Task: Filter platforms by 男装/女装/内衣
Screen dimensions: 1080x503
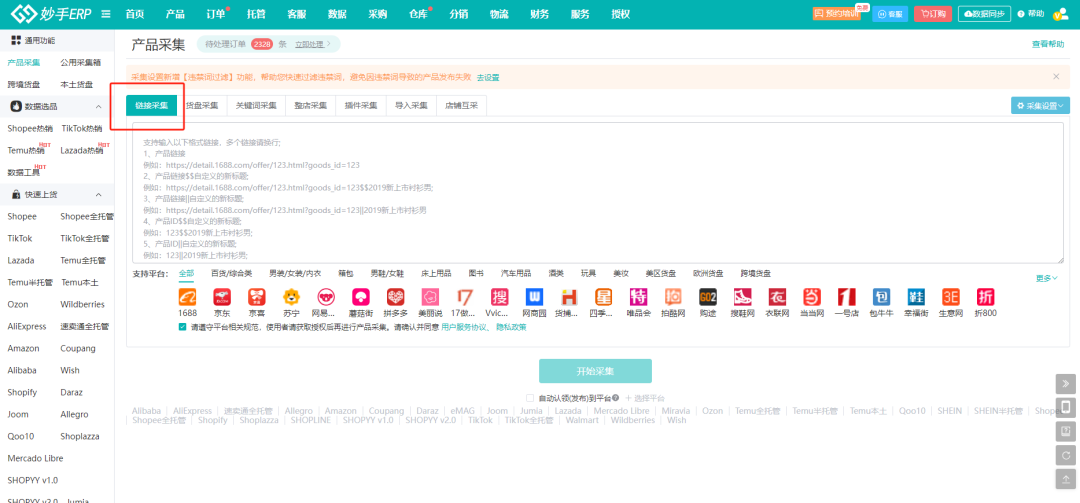Action: coord(295,274)
